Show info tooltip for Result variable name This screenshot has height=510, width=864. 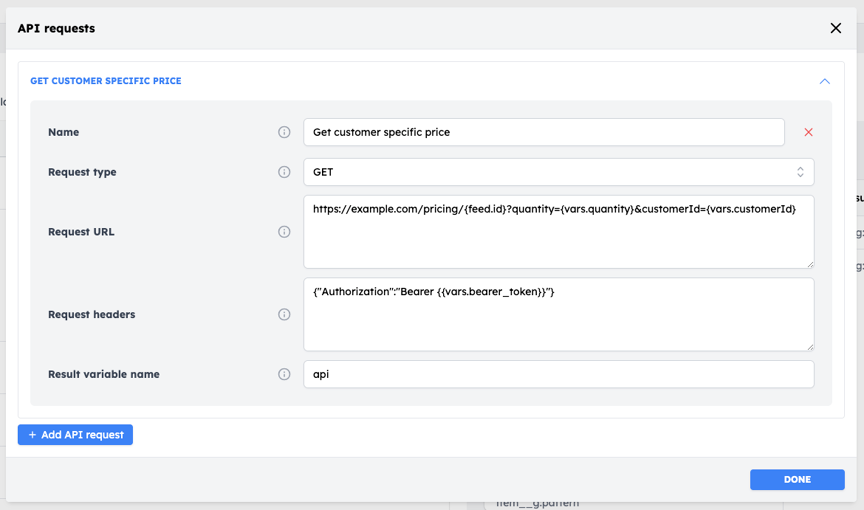click(284, 375)
